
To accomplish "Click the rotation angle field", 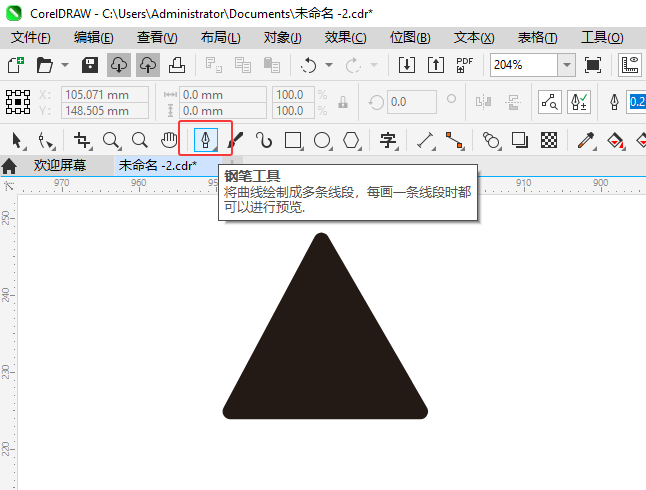I will [x=411, y=102].
